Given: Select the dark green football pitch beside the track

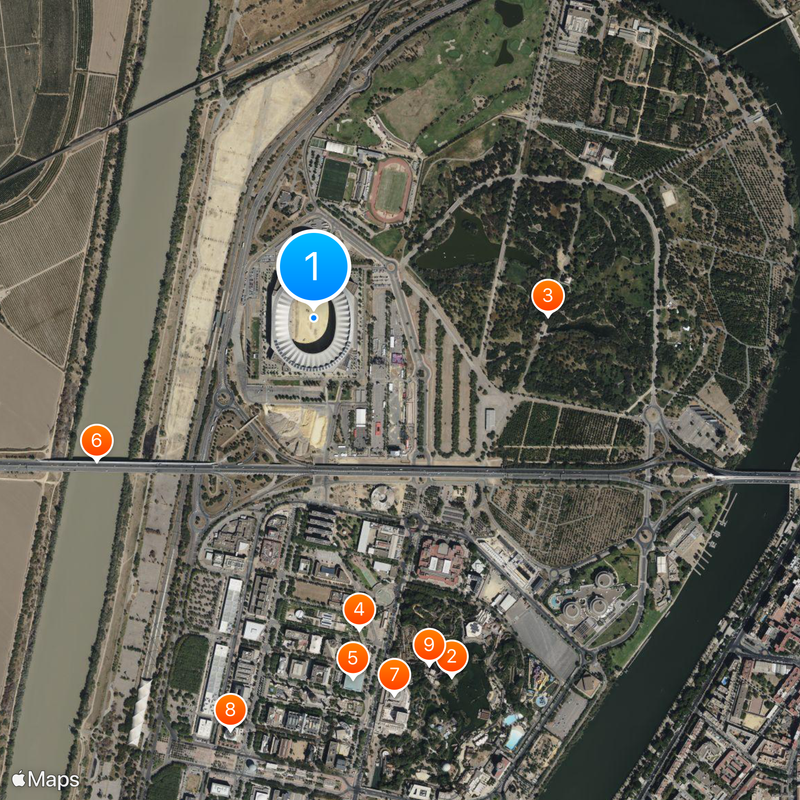Looking at the screenshot, I should [334, 180].
